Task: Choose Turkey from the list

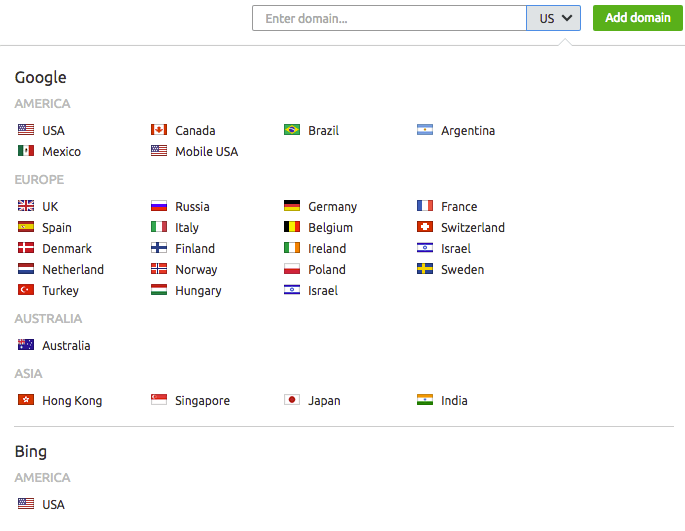Action: 60,291
